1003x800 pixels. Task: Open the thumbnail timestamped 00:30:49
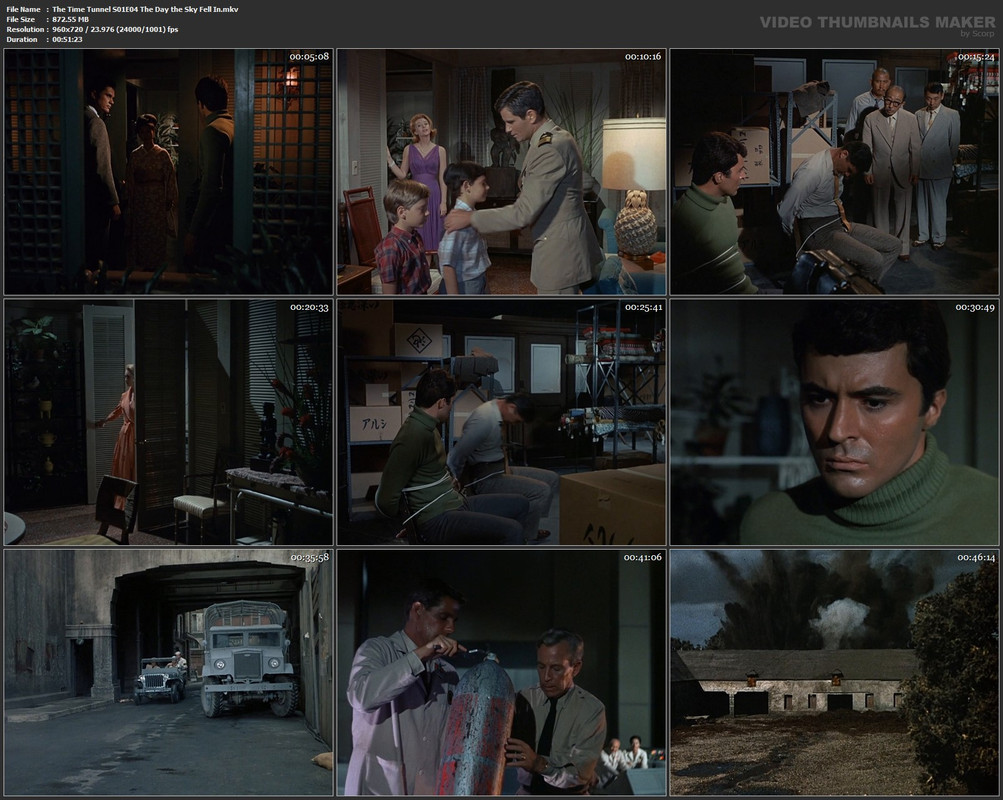(x=834, y=422)
